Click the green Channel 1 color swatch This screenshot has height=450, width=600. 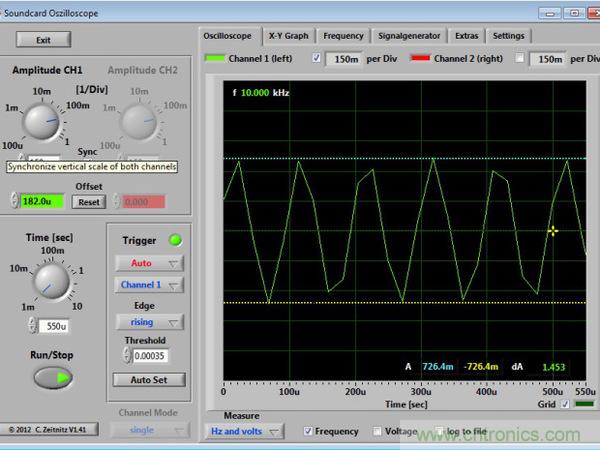click(215, 59)
